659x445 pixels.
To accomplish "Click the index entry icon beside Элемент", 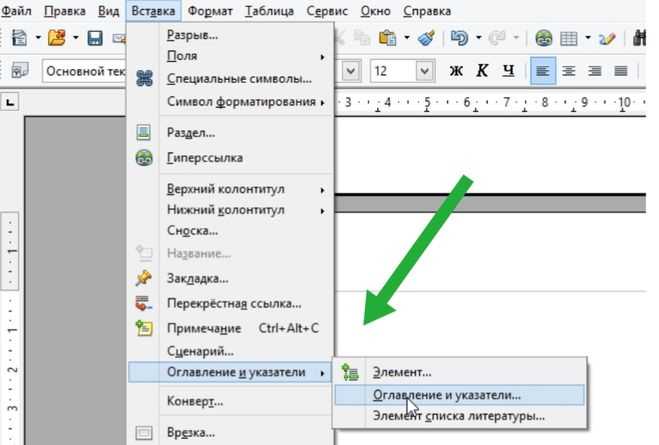I will (350, 372).
